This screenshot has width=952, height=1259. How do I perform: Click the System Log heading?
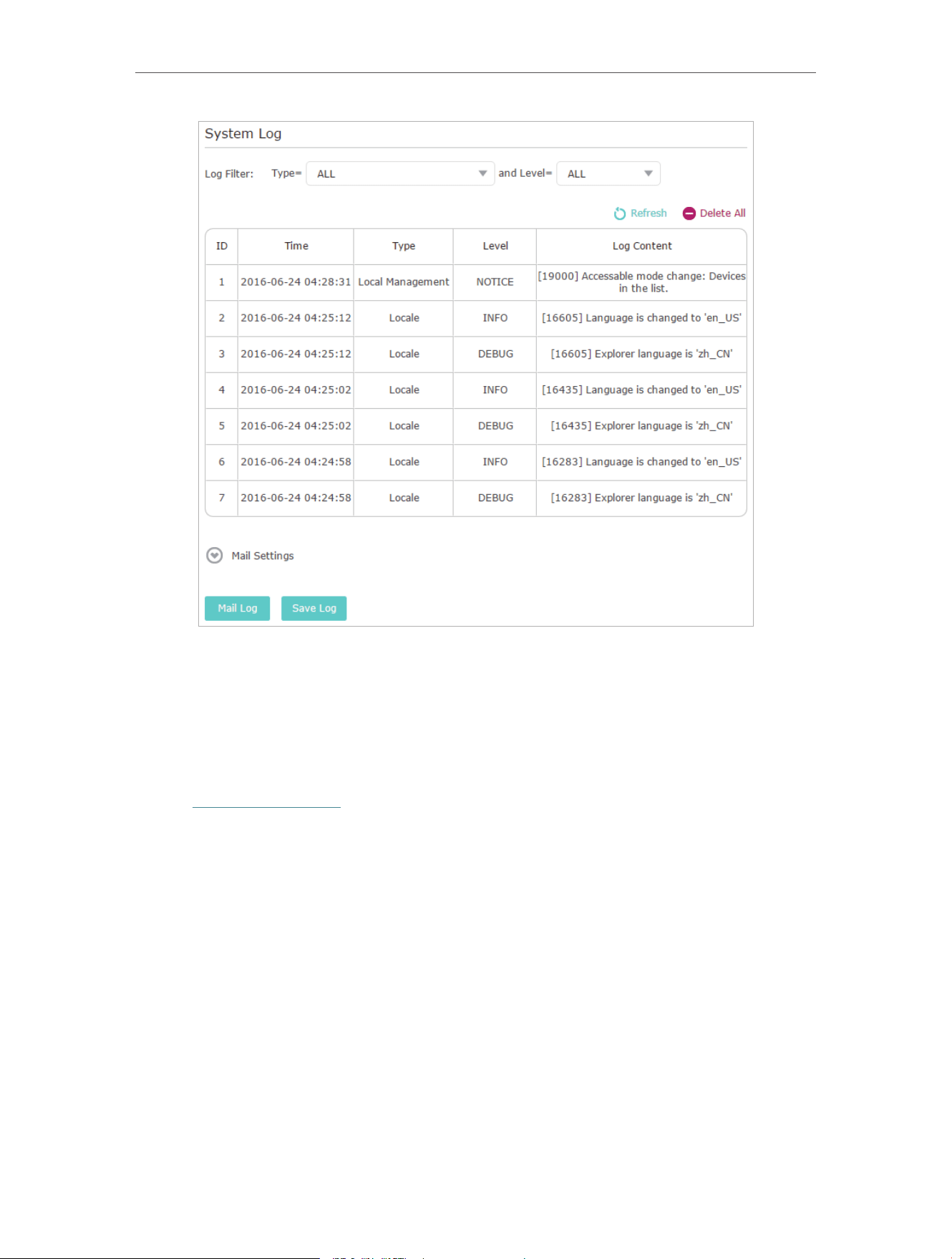click(x=243, y=134)
